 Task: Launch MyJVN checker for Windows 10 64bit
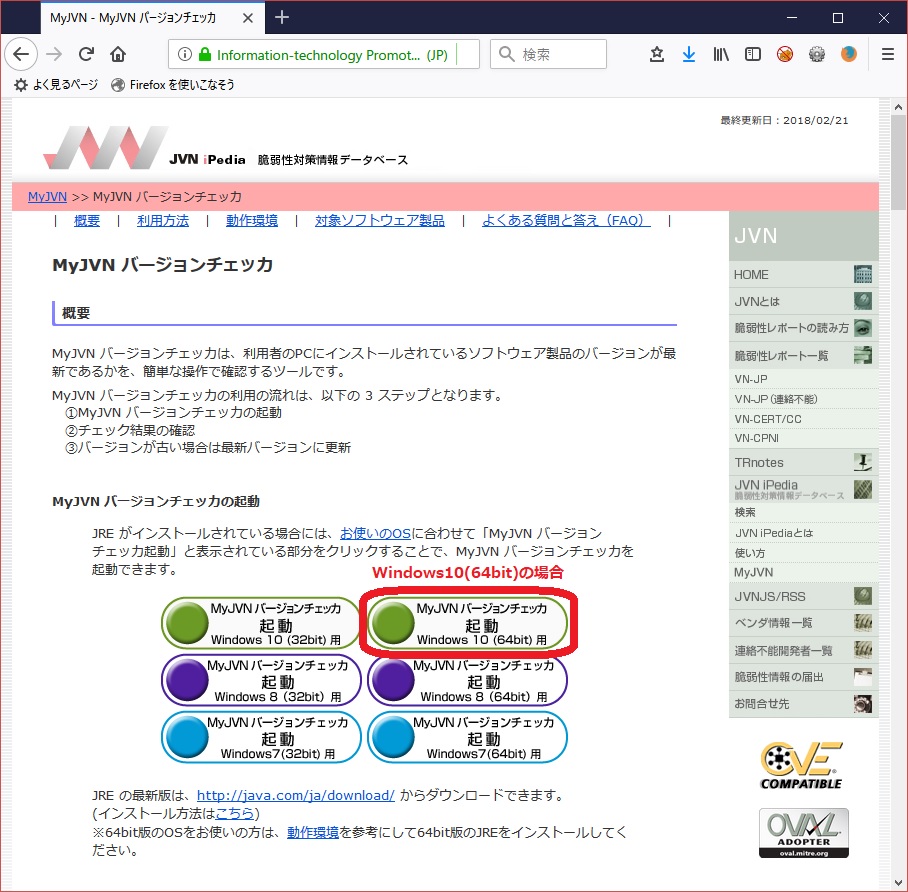click(x=467, y=623)
